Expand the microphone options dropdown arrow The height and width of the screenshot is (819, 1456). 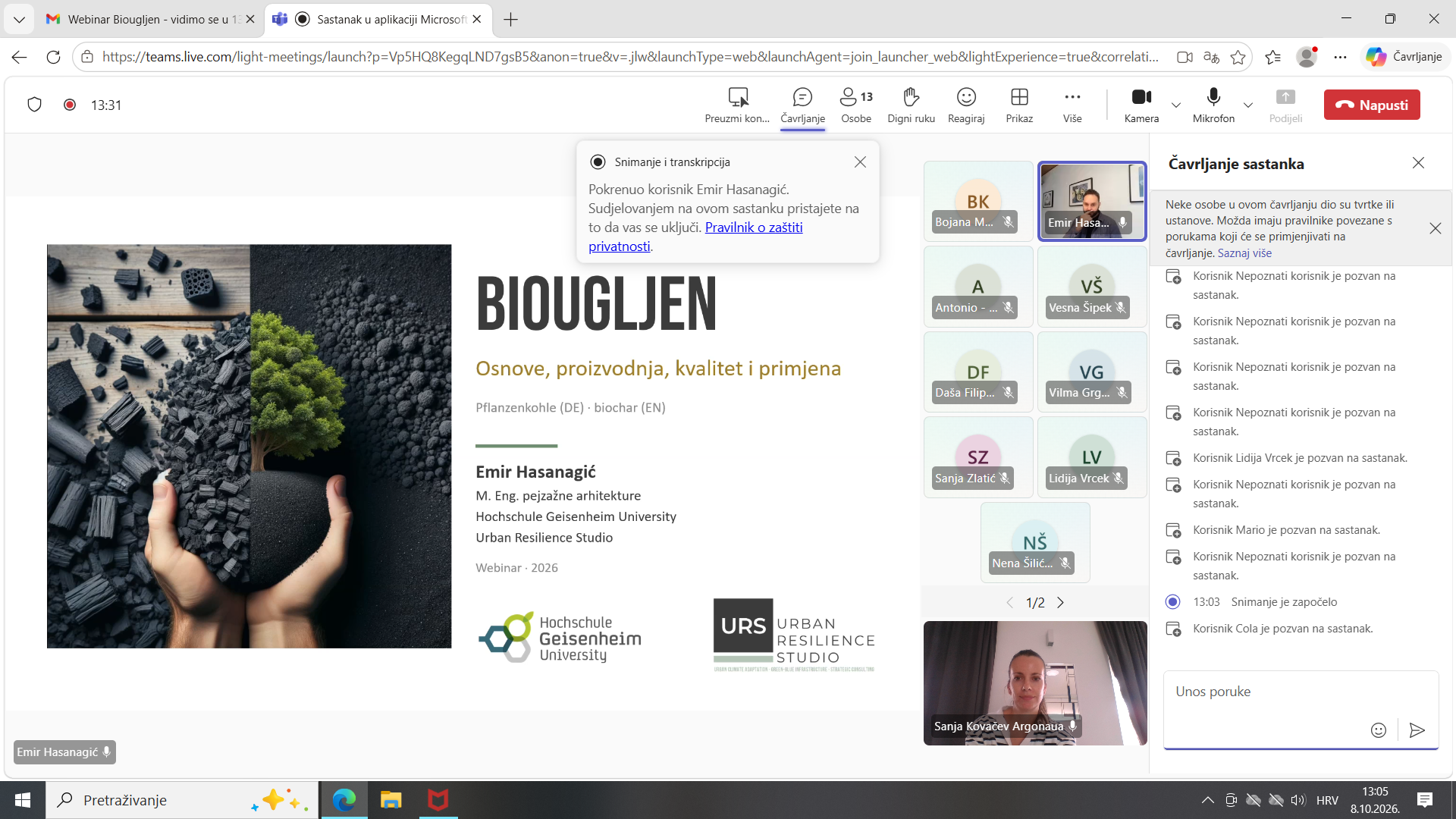pos(1248,105)
